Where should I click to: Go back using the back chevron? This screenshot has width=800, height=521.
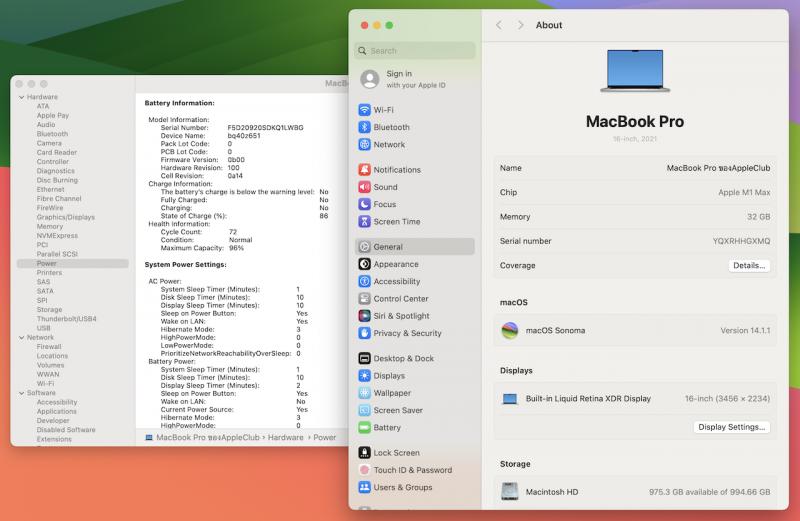[499, 25]
